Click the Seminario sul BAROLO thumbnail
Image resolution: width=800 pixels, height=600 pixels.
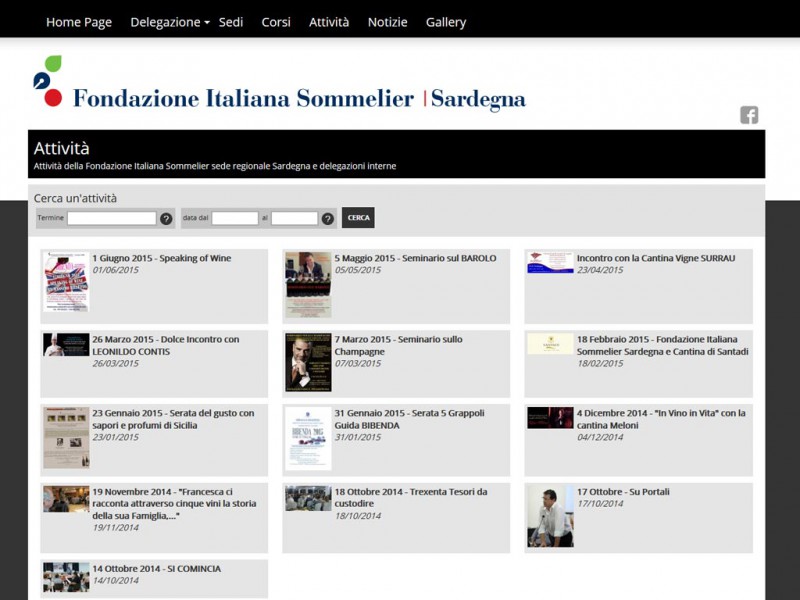[308, 284]
